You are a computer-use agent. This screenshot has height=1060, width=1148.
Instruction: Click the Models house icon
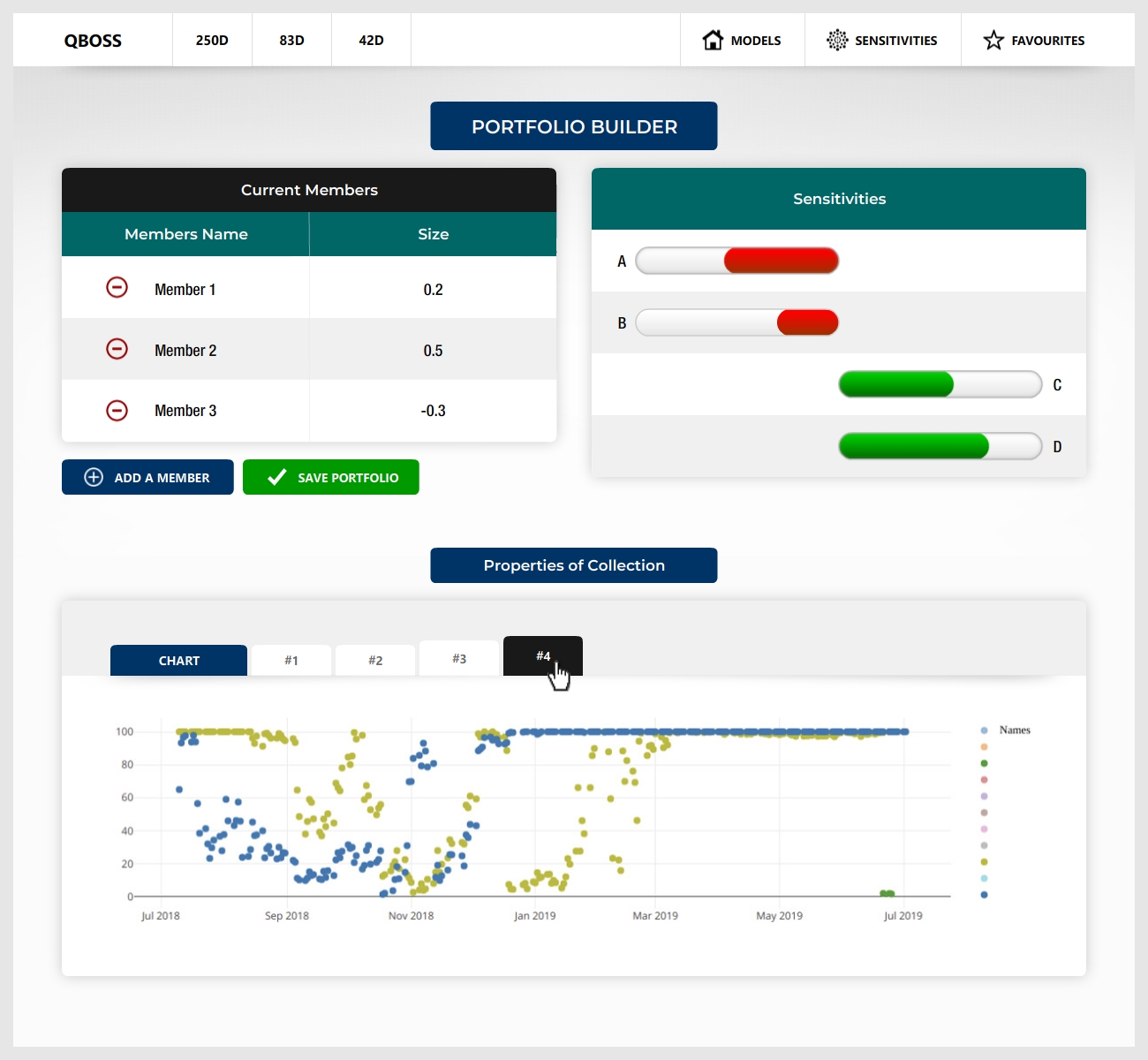[713, 40]
